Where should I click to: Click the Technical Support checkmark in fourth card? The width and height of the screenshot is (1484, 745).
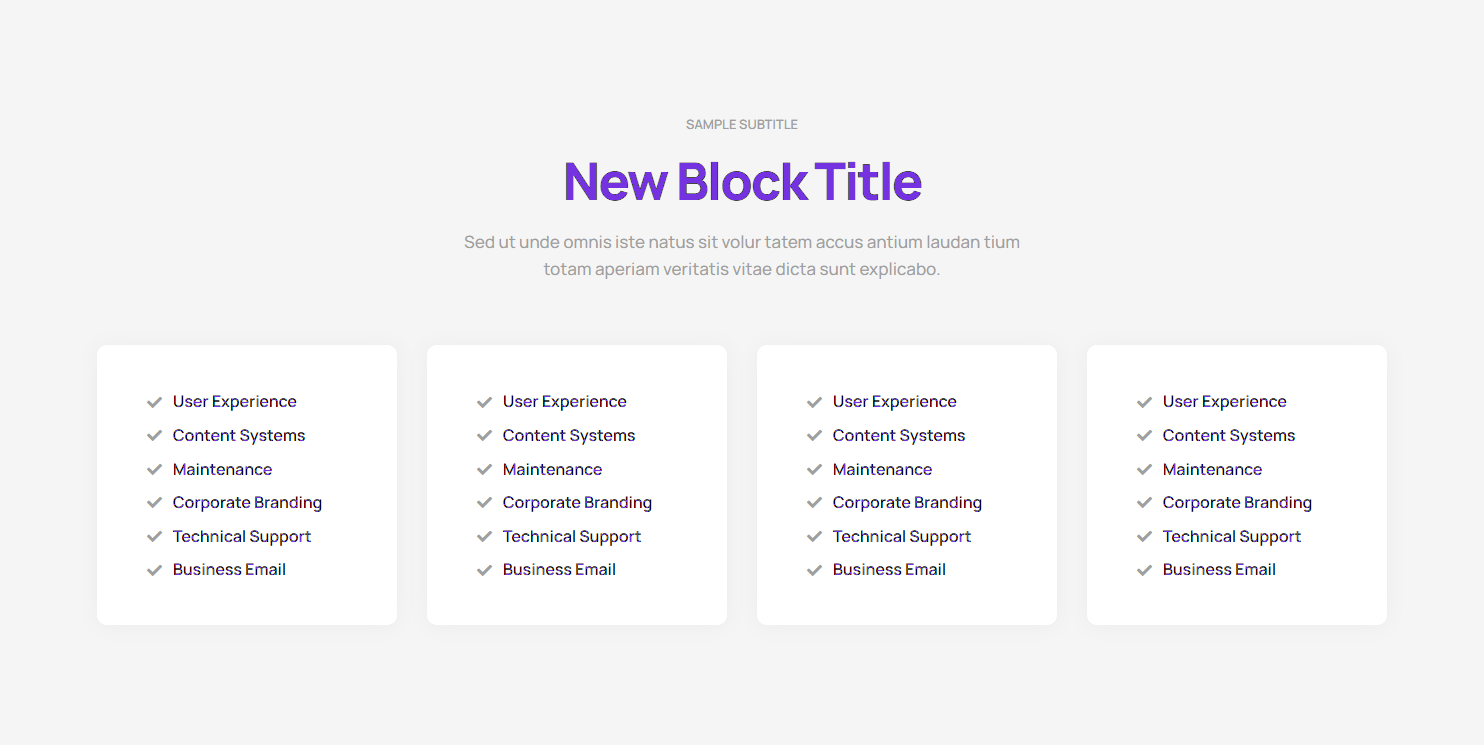[x=1144, y=537]
